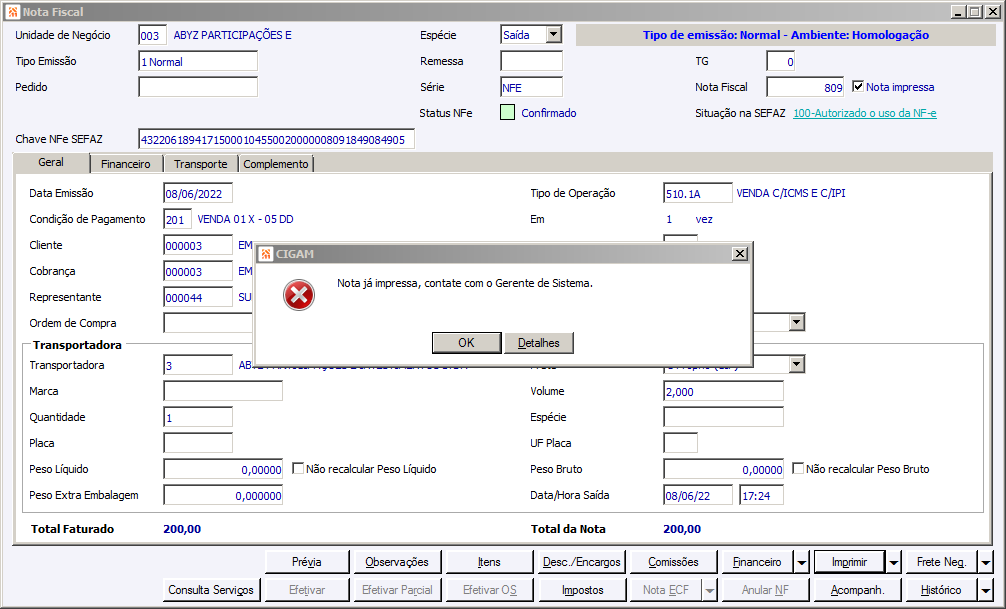Click the TG field
Image resolution: width=1006 pixels, height=609 pixels.
781,62
